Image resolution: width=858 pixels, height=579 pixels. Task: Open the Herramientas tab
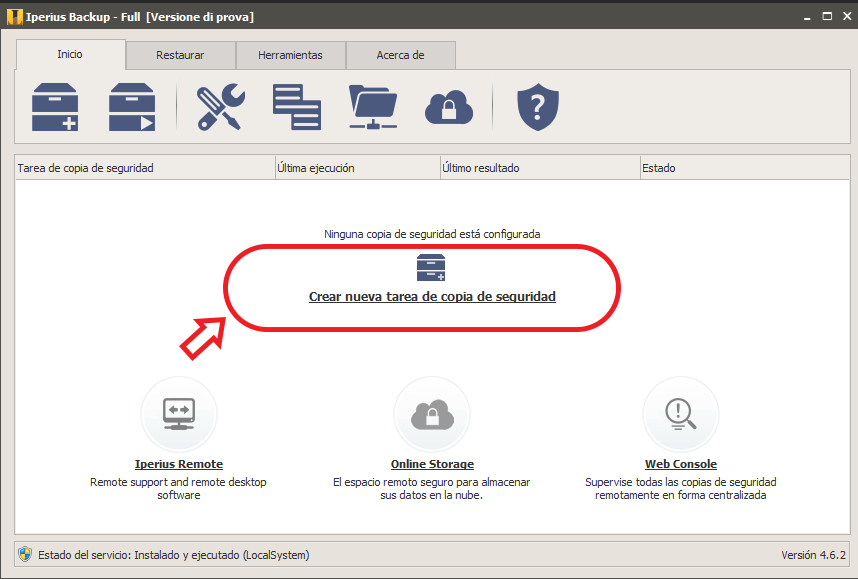[291, 55]
